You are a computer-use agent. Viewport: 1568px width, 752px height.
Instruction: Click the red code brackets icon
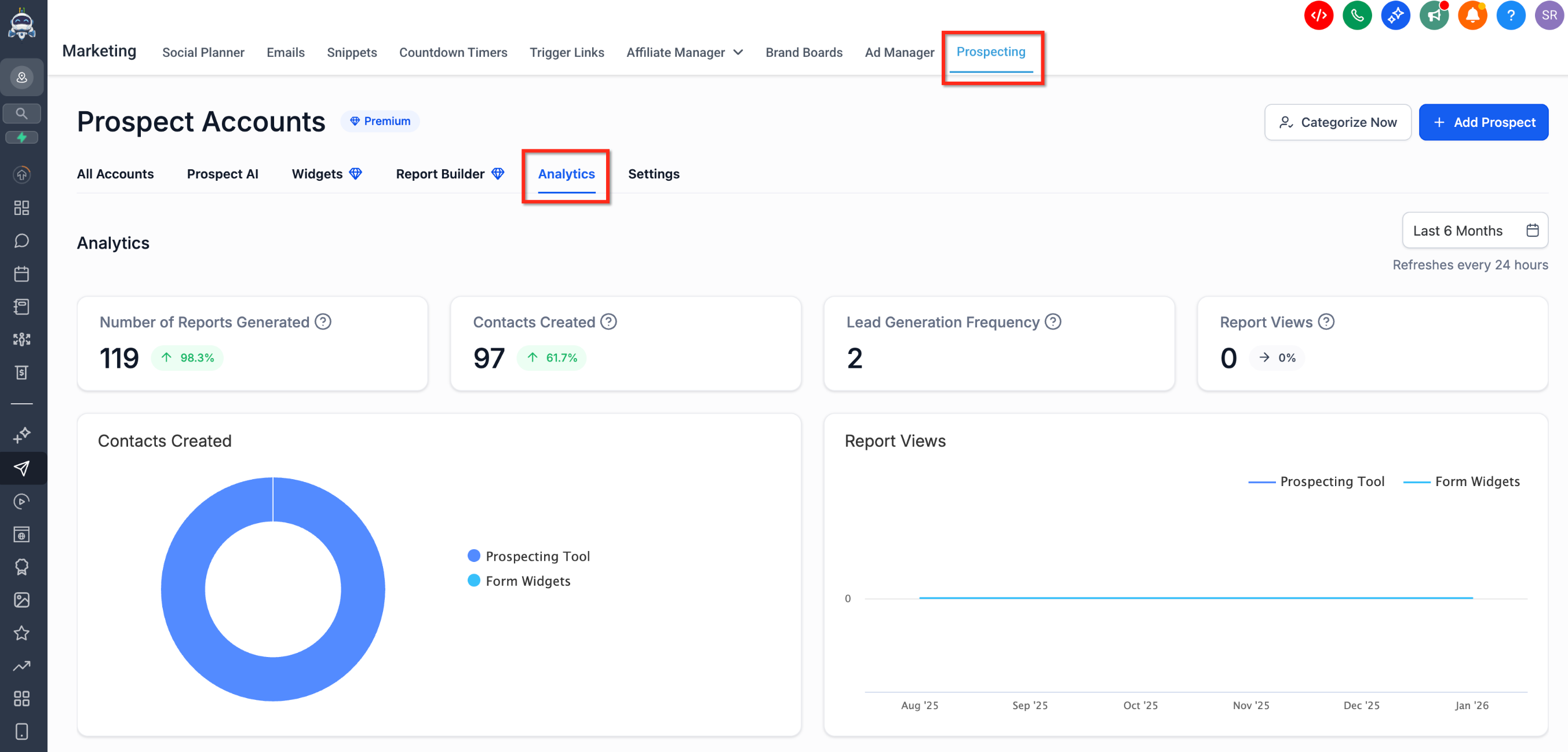coord(1318,15)
